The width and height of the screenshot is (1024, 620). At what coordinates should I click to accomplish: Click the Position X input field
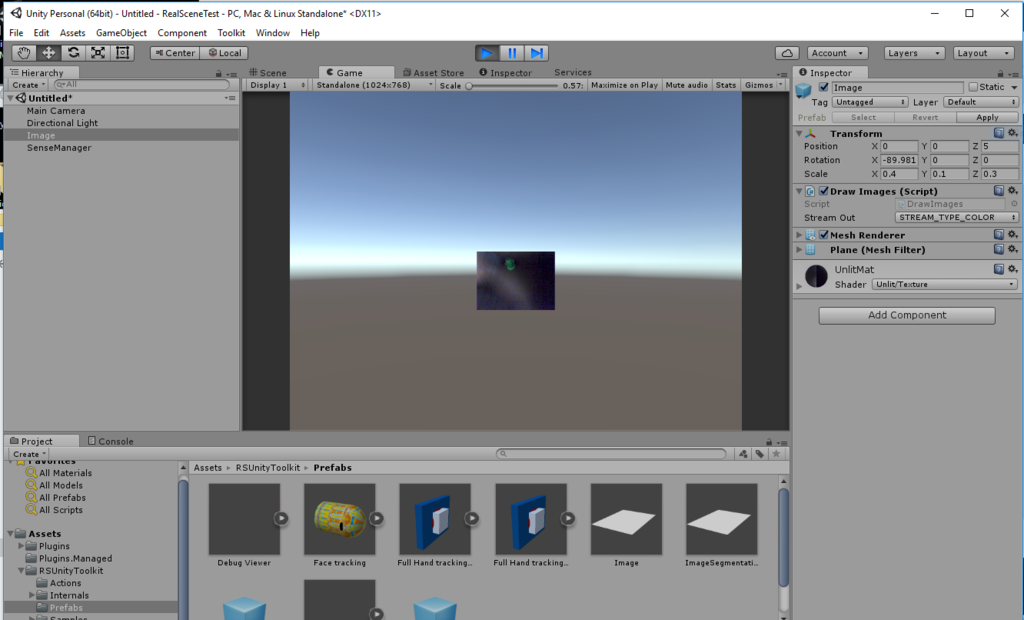tap(899, 146)
